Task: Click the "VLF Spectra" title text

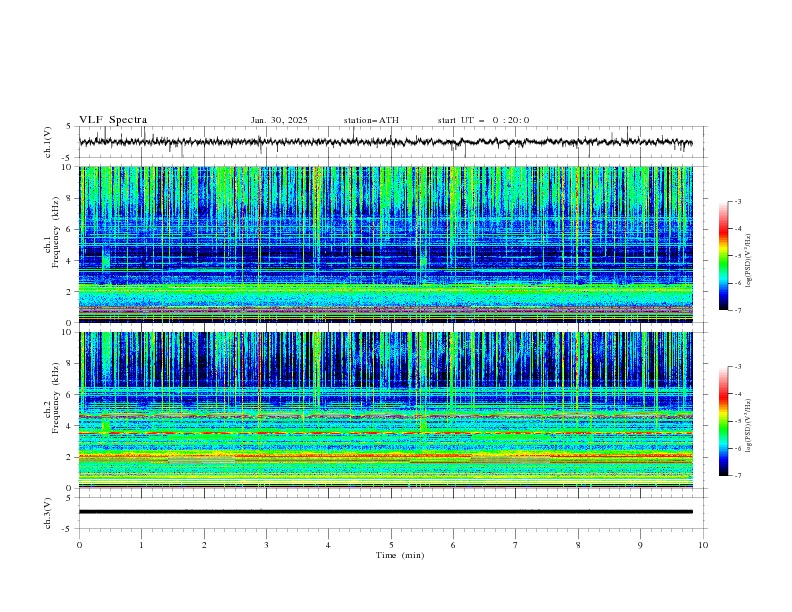Action: coord(113,120)
